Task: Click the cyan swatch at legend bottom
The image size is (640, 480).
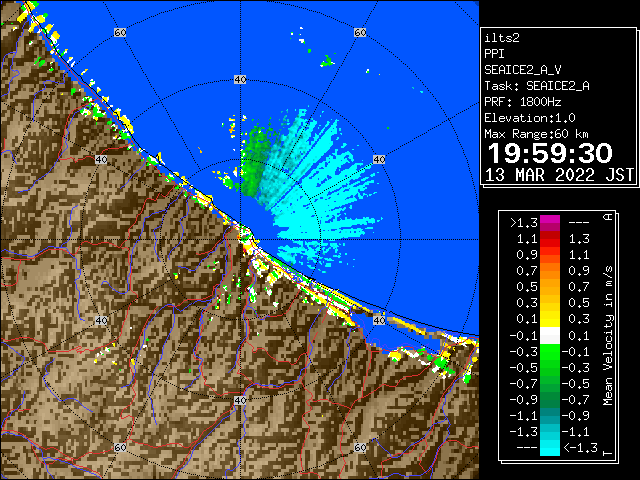Action: (x=550, y=448)
